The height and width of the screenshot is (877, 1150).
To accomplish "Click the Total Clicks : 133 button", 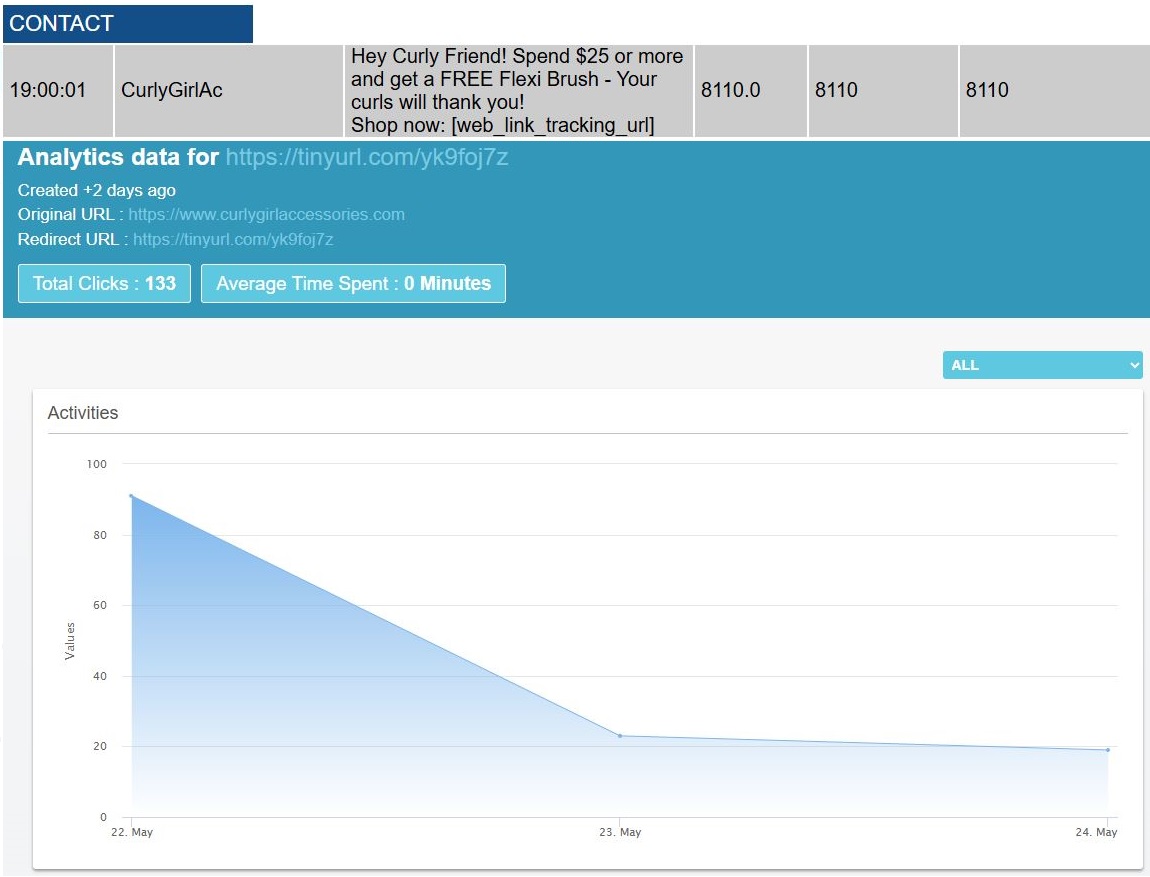I will [104, 284].
